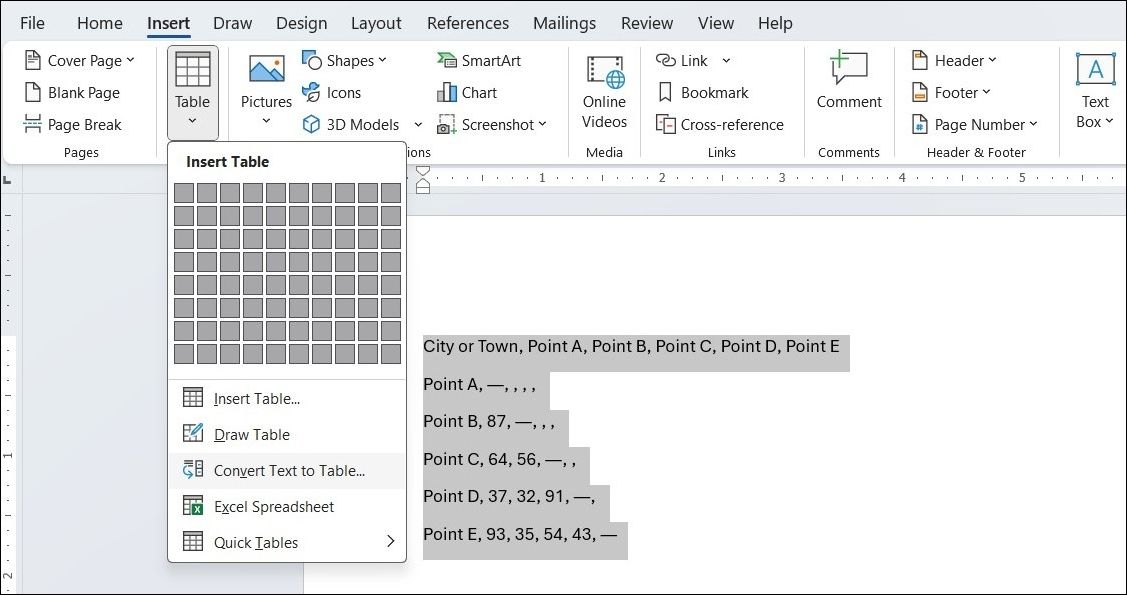Image resolution: width=1127 pixels, height=595 pixels.
Task: Click the Link chain icon
Action: tap(666, 60)
